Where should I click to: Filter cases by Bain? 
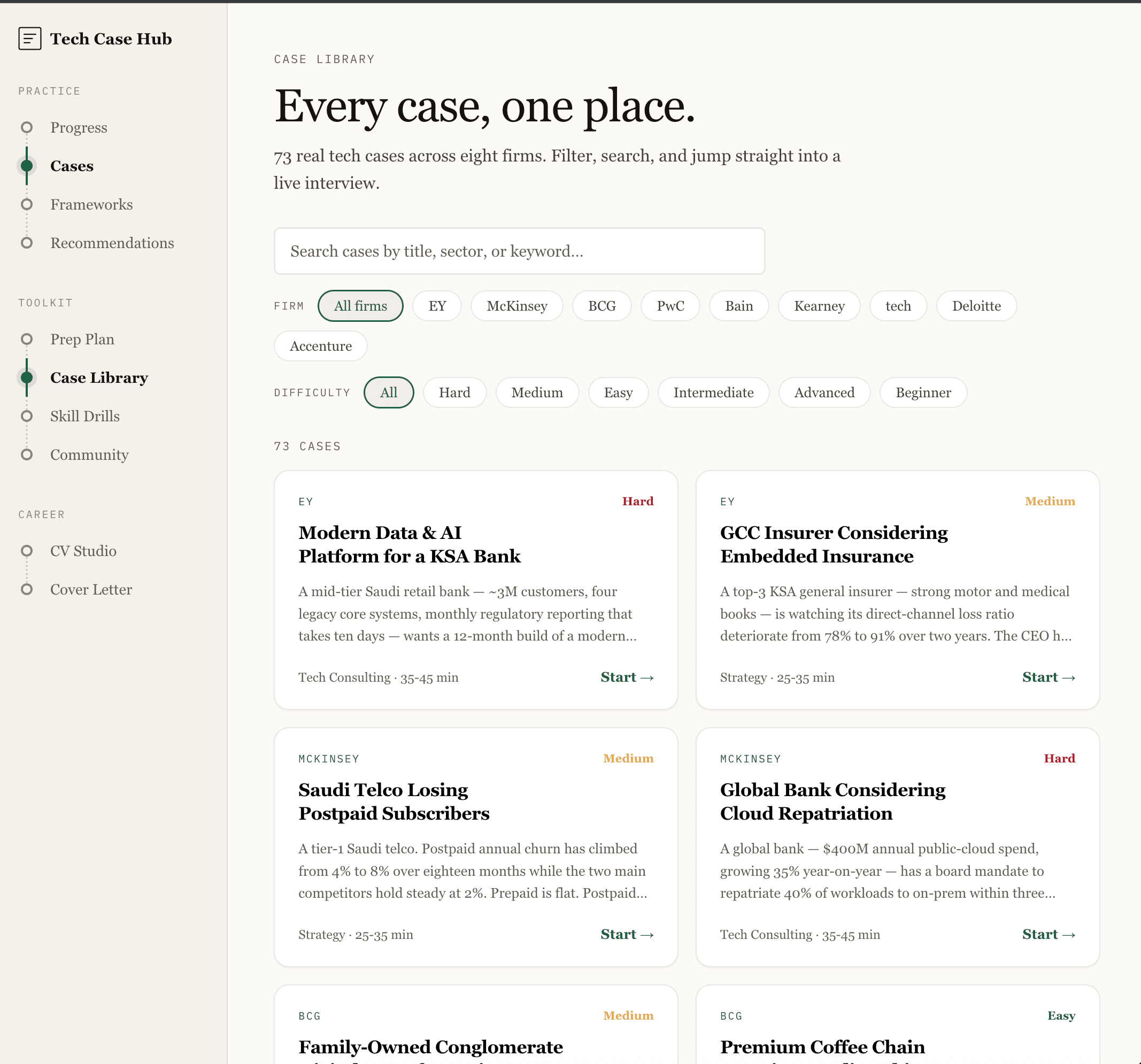[739, 306]
